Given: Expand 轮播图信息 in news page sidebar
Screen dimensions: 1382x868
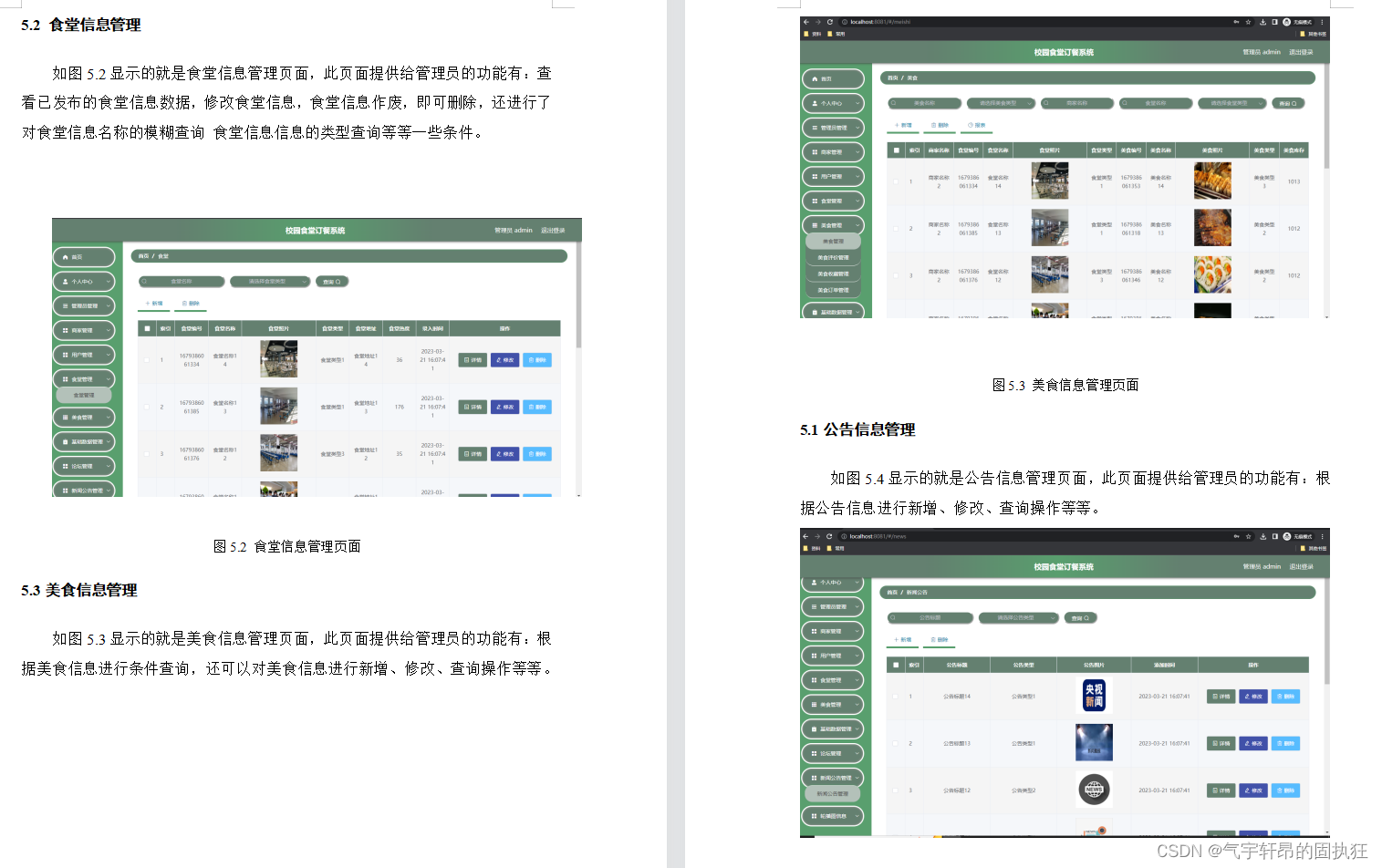Looking at the screenshot, I should [x=833, y=816].
